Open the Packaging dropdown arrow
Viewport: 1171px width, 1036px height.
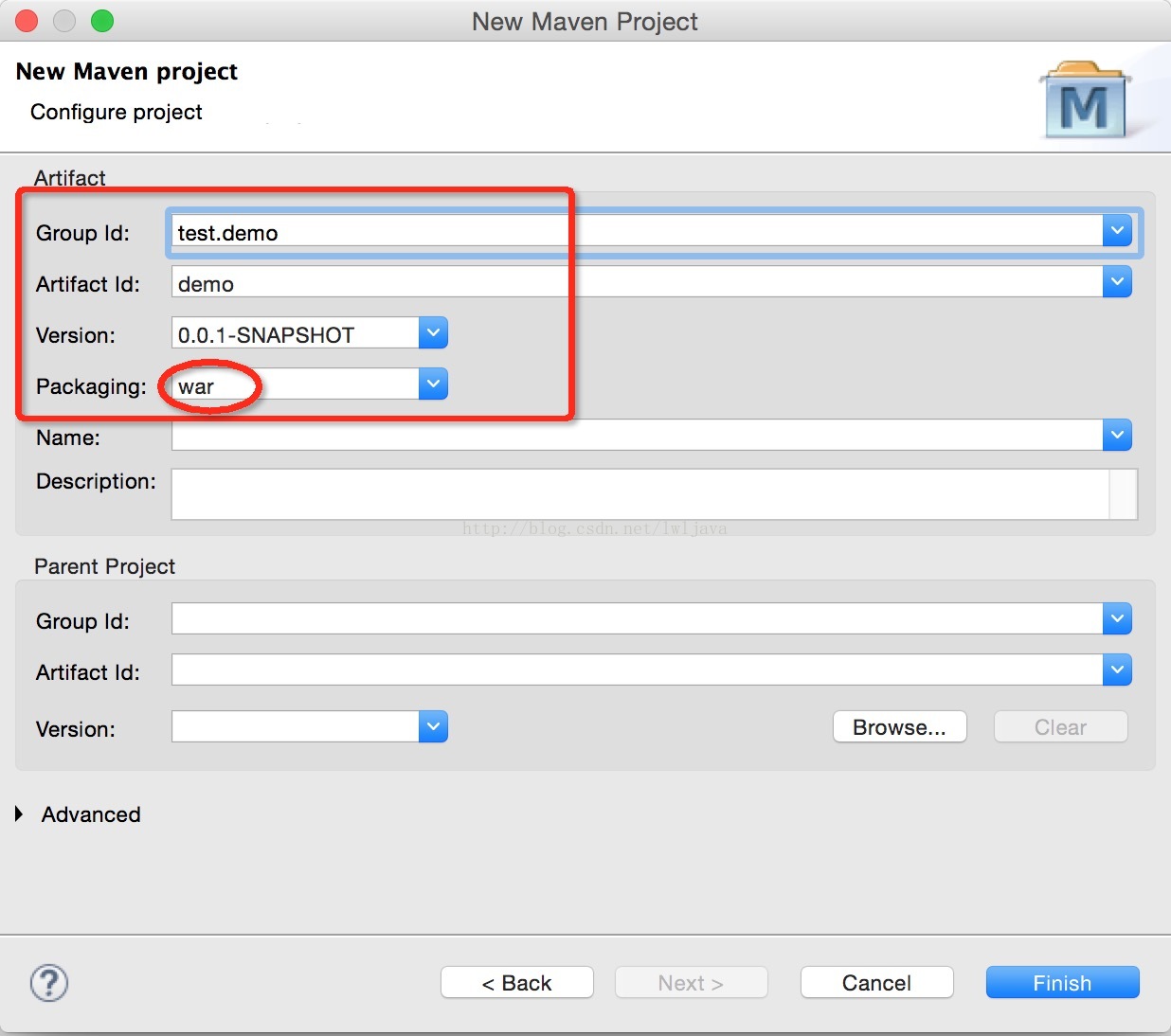pyautogui.click(x=433, y=384)
